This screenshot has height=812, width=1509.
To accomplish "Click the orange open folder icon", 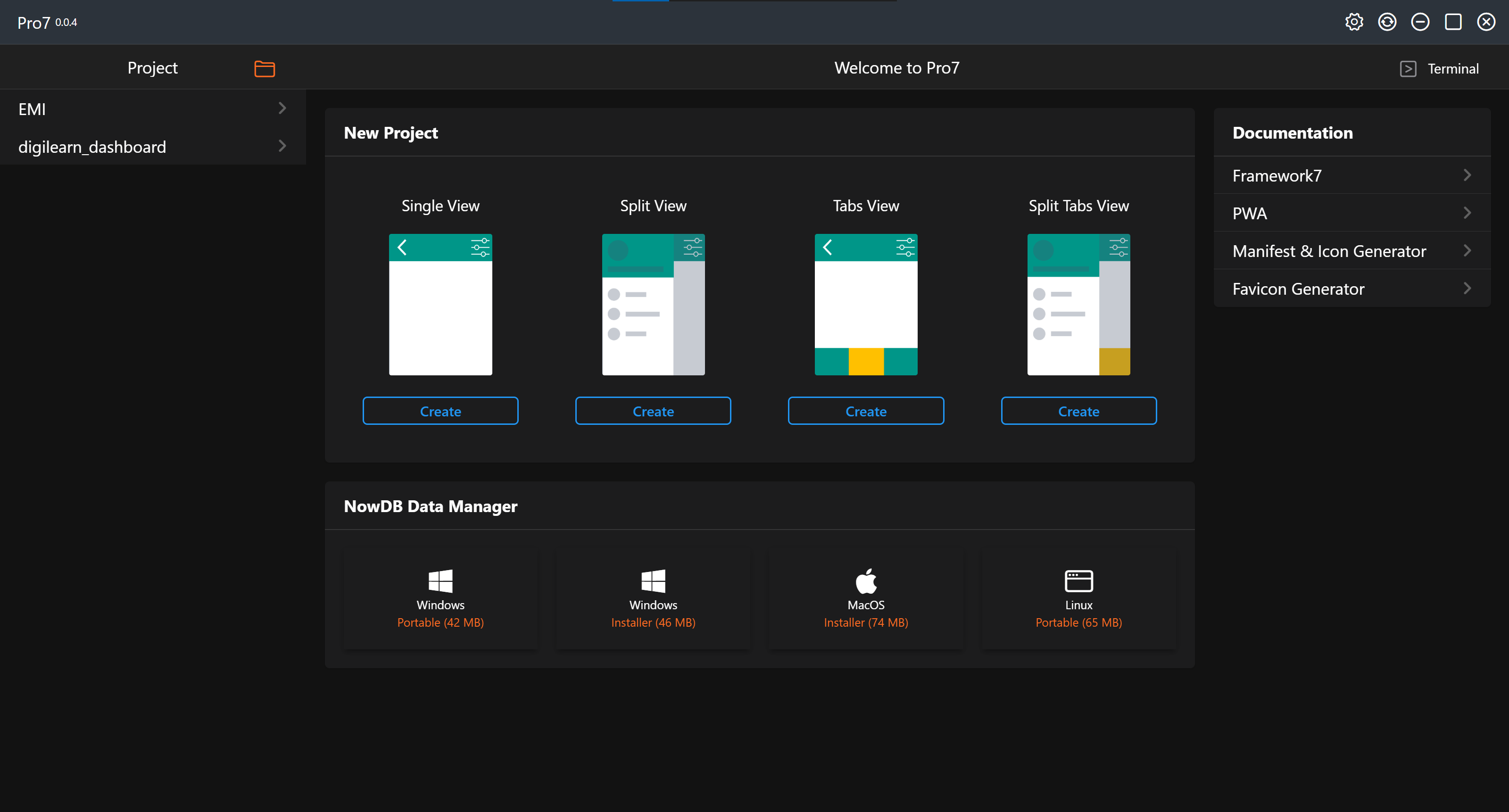I will click(264, 68).
